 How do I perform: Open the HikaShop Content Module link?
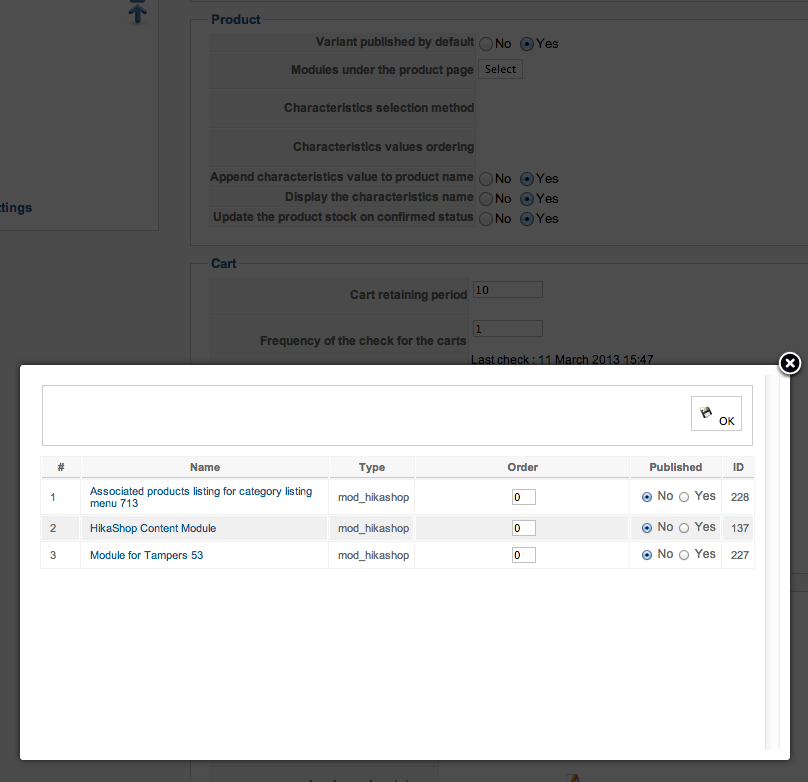(x=153, y=528)
